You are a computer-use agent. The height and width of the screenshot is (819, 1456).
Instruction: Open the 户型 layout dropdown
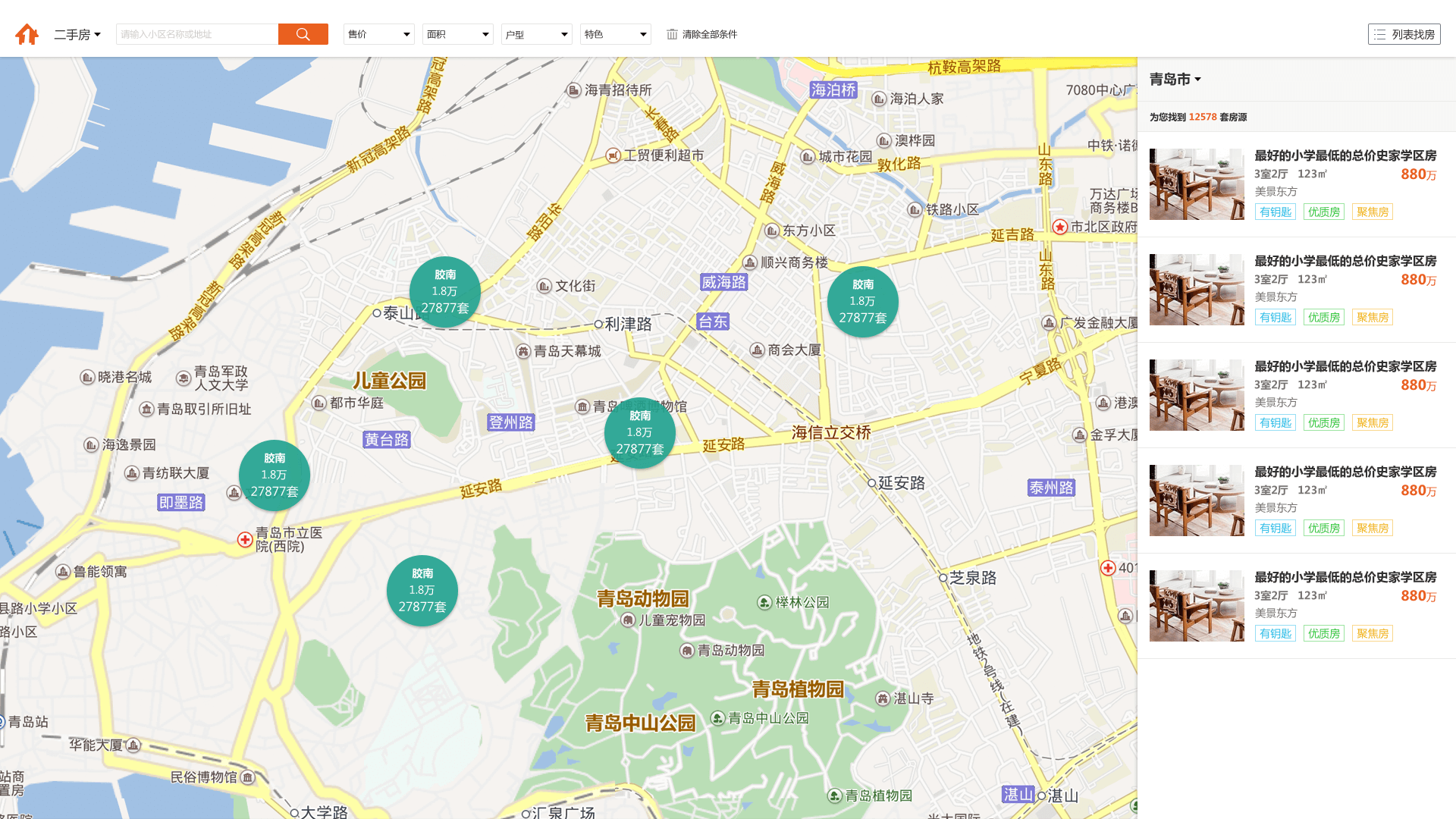point(536,34)
